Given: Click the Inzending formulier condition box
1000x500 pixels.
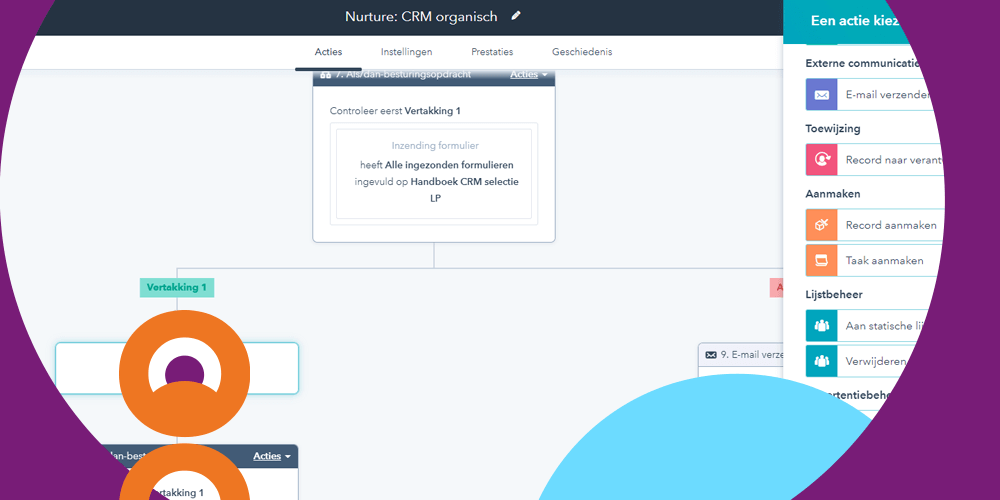Looking at the screenshot, I should tap(434, 173).
